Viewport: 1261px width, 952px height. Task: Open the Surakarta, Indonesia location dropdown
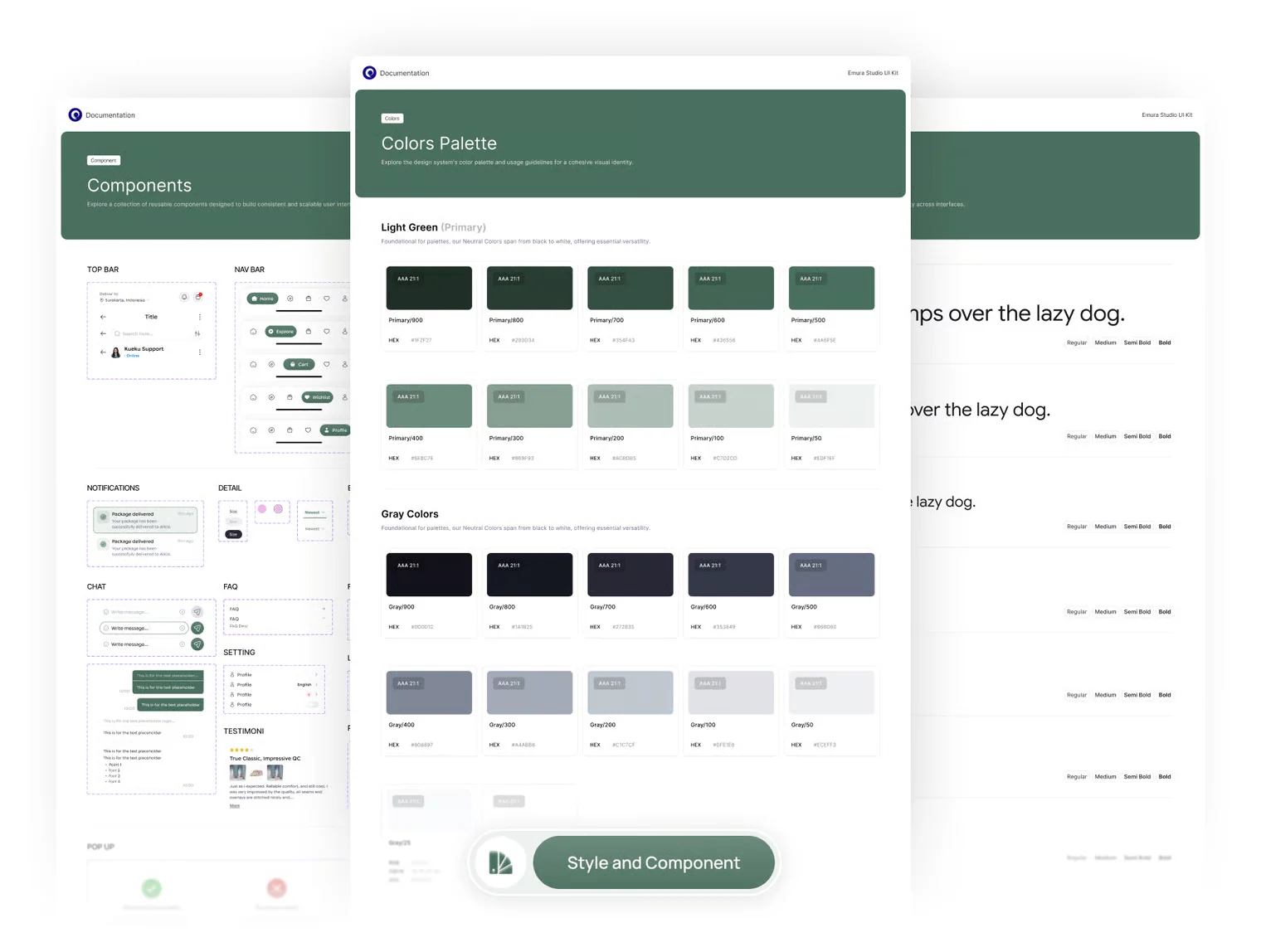click(124, 300)
